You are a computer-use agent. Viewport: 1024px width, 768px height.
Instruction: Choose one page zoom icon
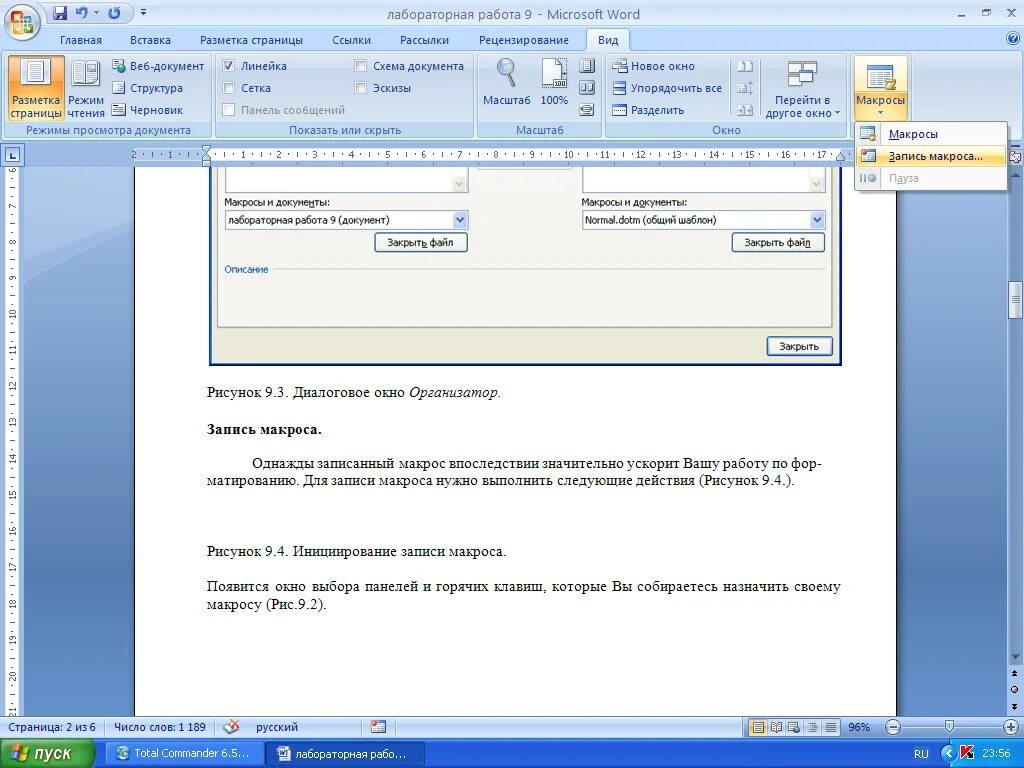[587, 66]
